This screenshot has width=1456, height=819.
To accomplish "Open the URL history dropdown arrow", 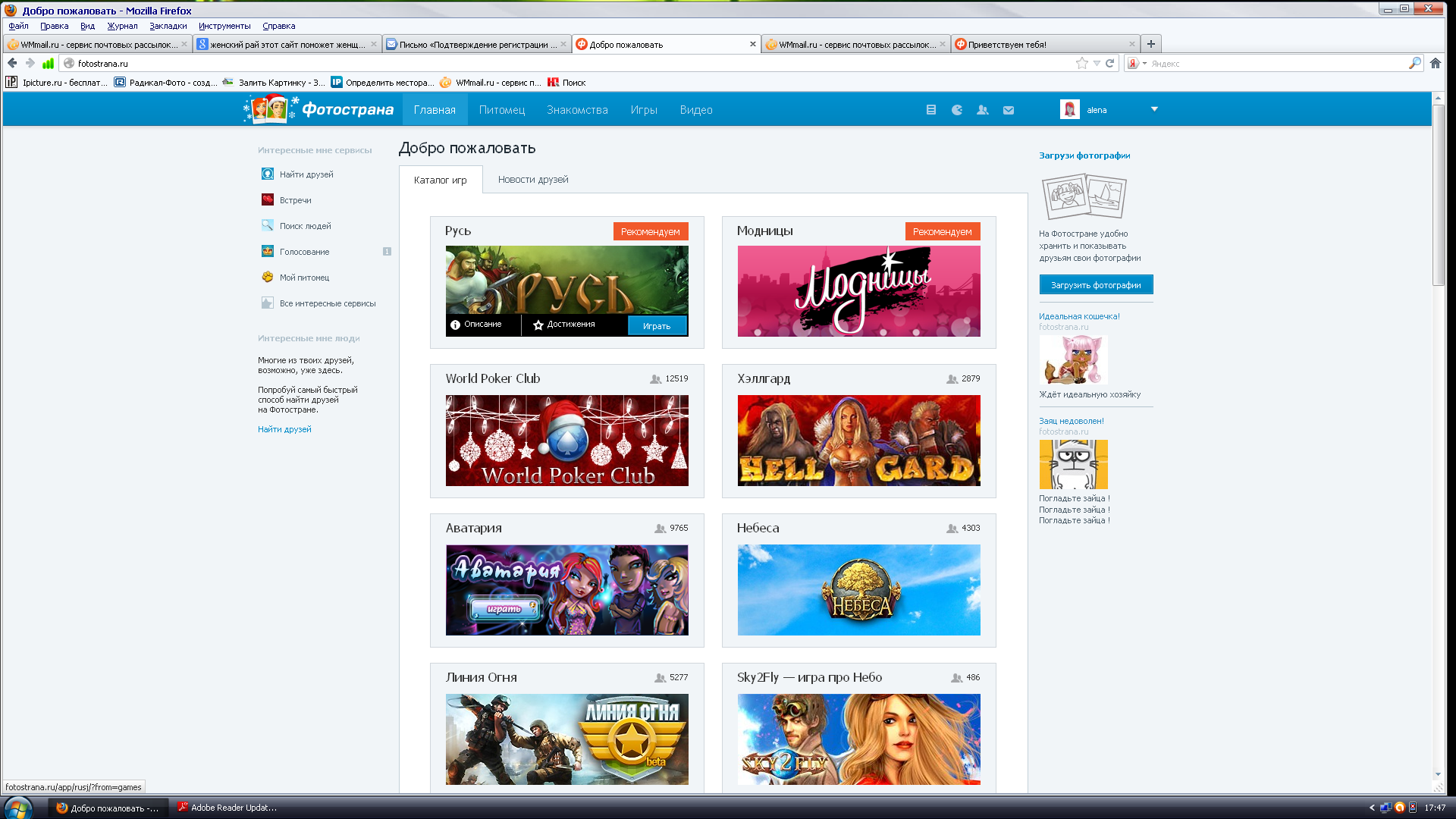I will click(1097, 63).
